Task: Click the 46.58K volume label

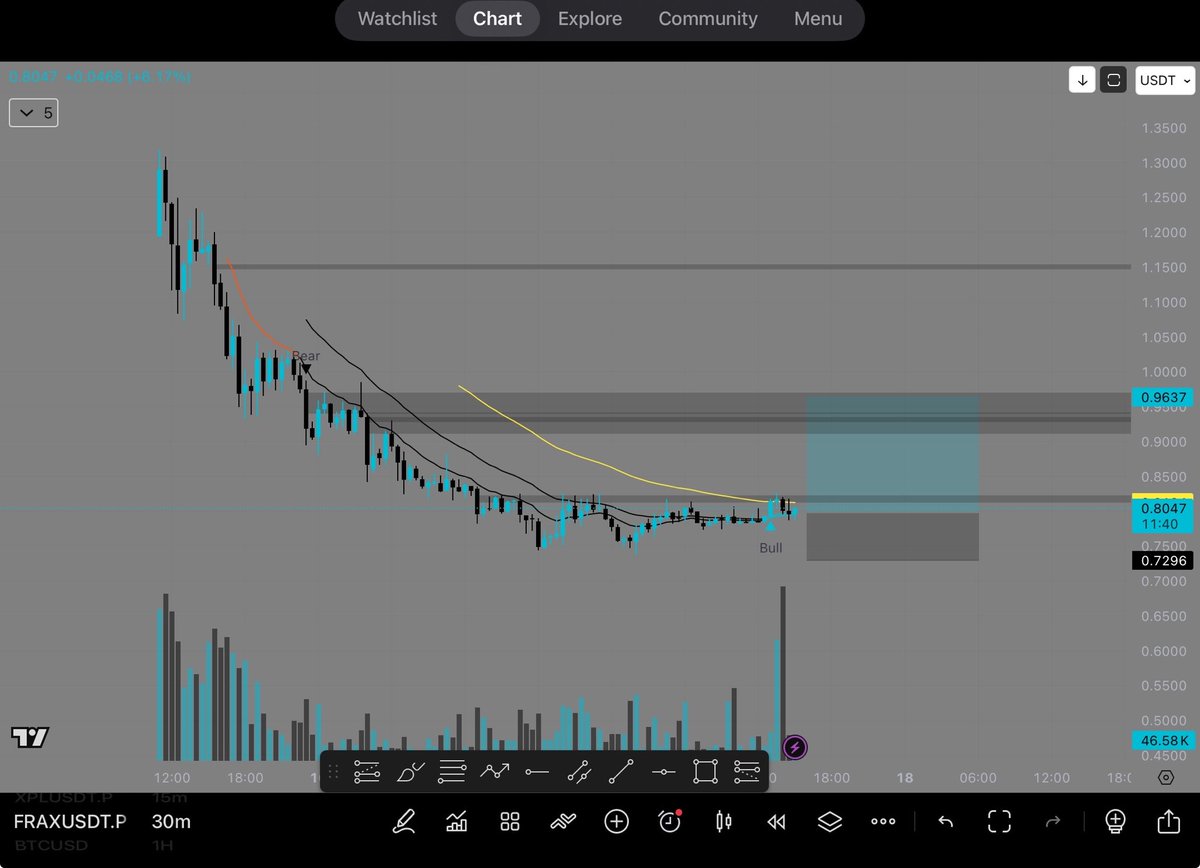Action: coord(1163,741)
